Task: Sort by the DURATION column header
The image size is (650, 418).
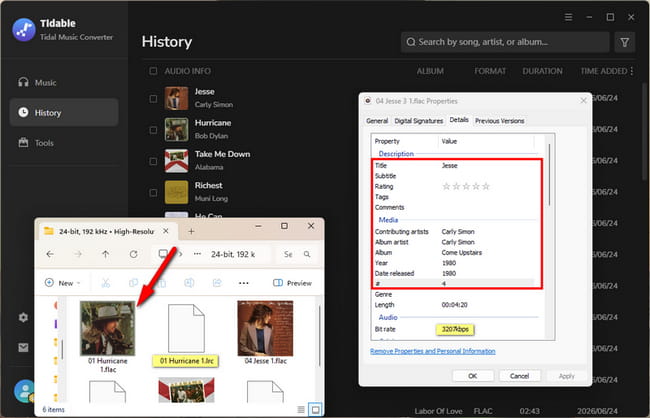Action: pos(542,71)
